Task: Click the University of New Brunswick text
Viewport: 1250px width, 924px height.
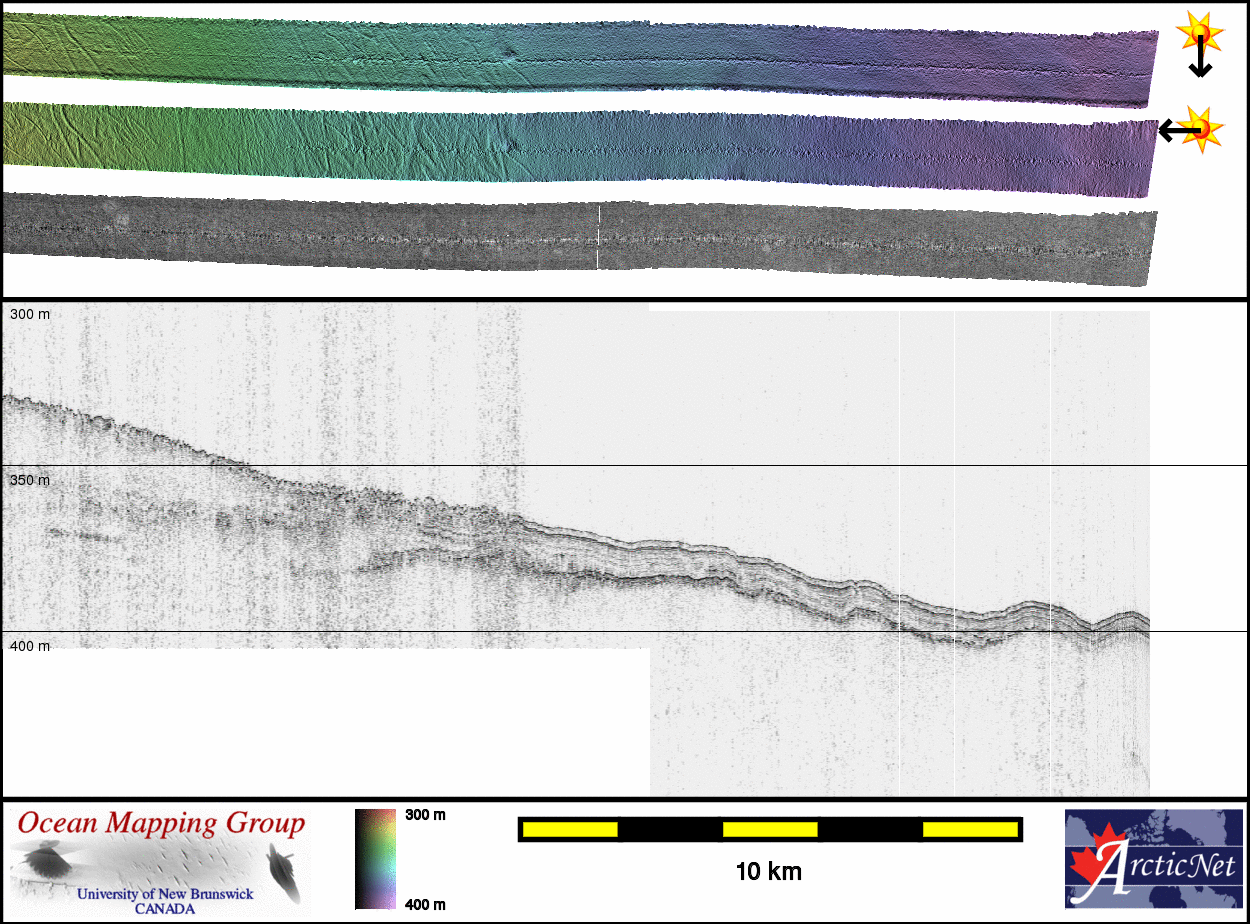Action: coord(165,894)
